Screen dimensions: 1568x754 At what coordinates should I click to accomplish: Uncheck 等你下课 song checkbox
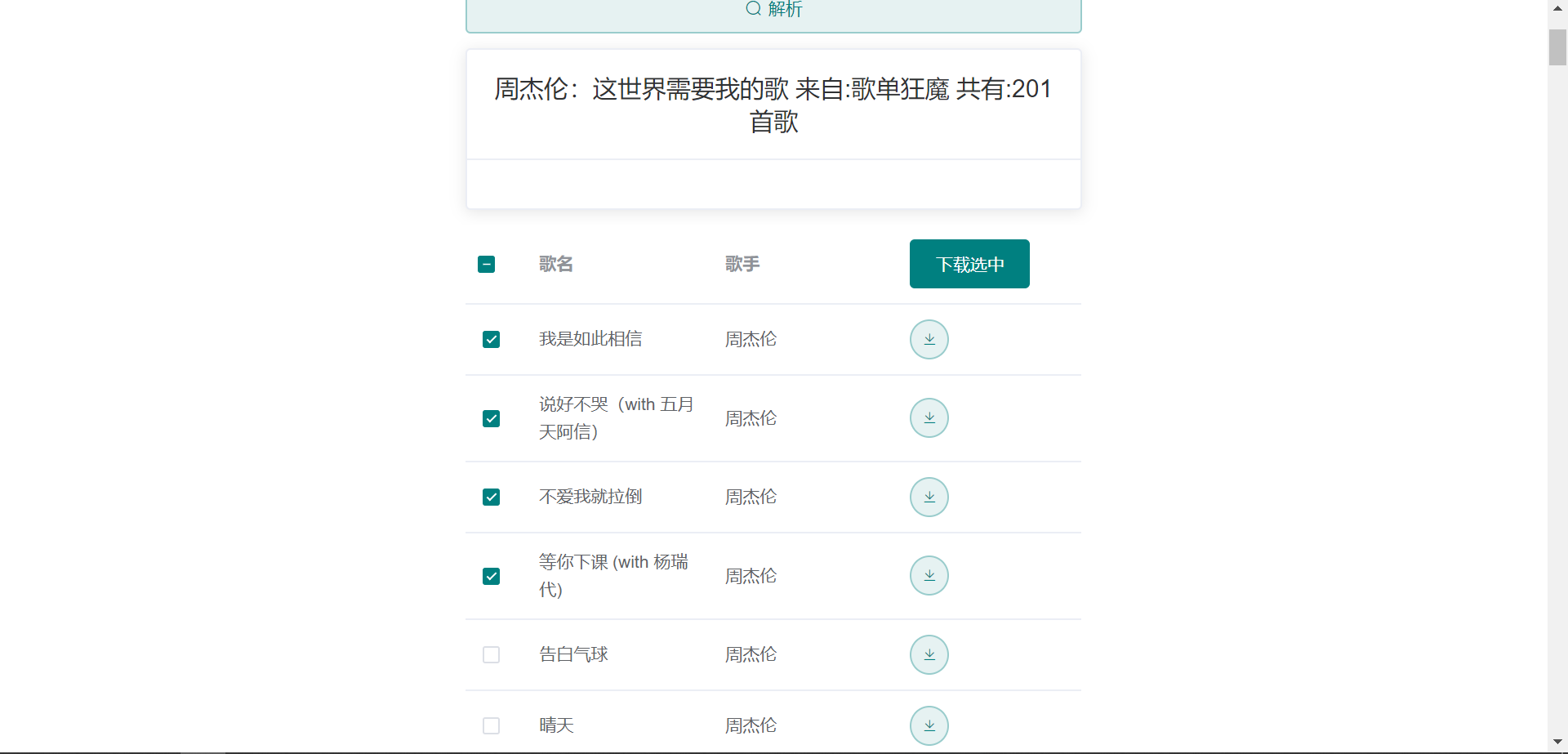491,577
